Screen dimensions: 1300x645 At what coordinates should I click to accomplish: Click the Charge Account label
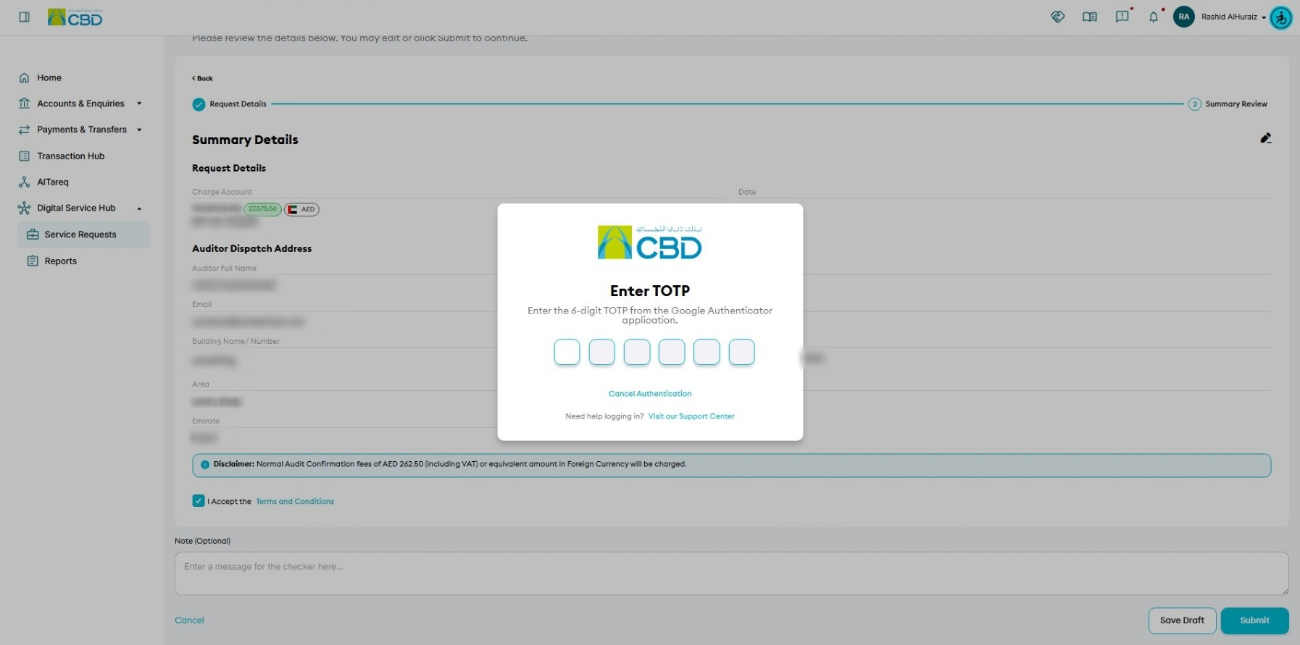tap(222, 191)
